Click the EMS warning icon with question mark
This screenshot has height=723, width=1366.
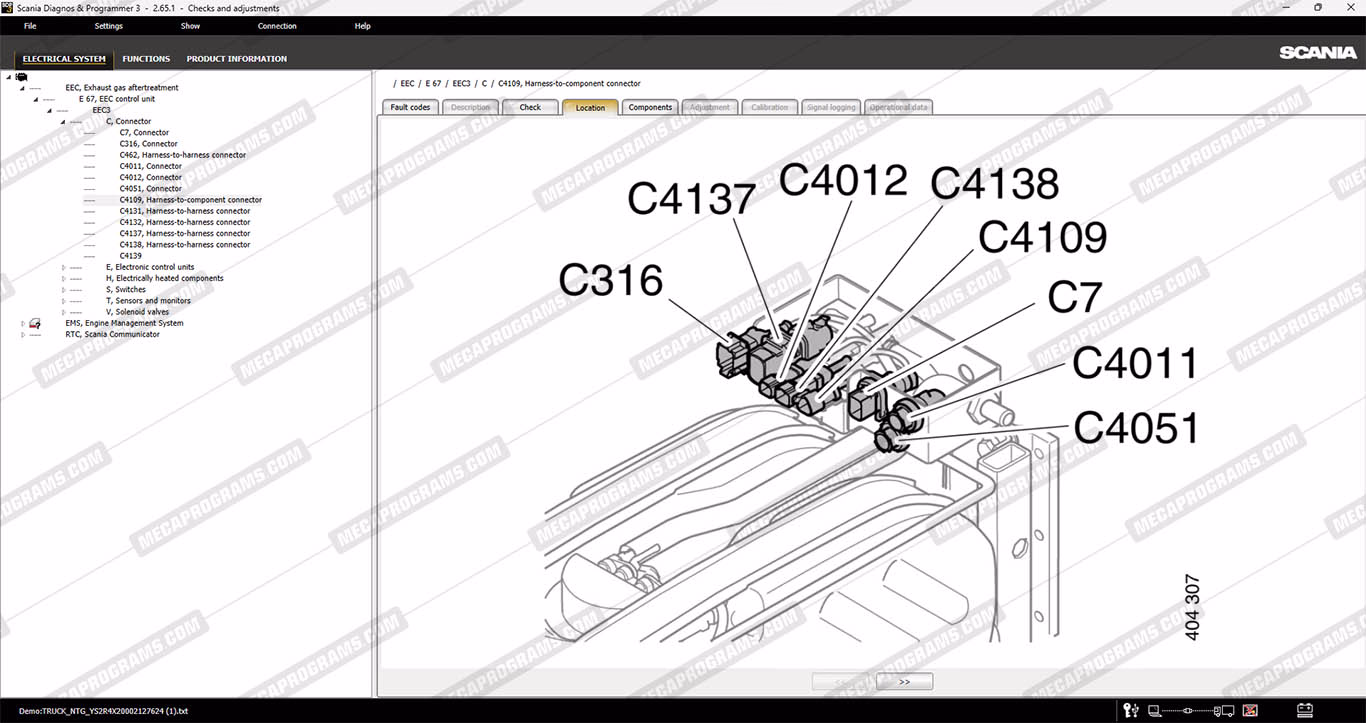pyautogui.click(x=35, y=323)
